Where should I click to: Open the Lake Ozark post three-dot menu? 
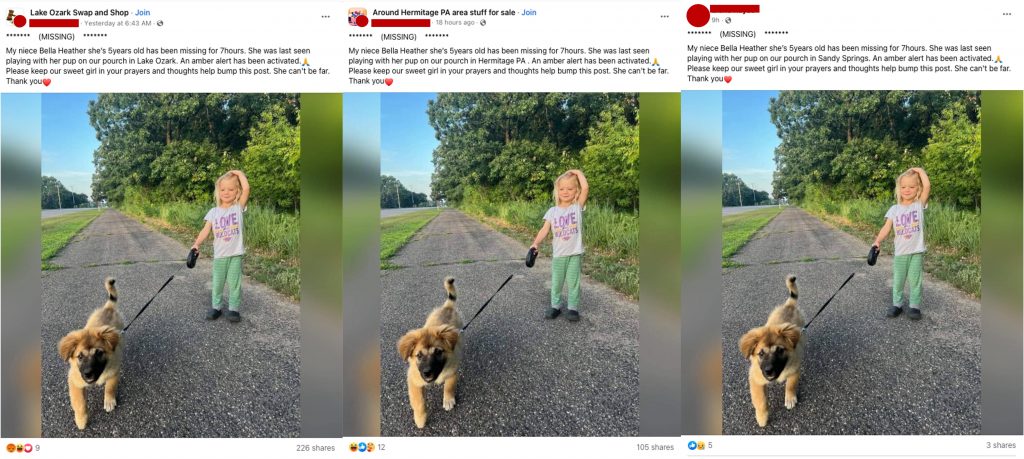[x=325, y=16]
